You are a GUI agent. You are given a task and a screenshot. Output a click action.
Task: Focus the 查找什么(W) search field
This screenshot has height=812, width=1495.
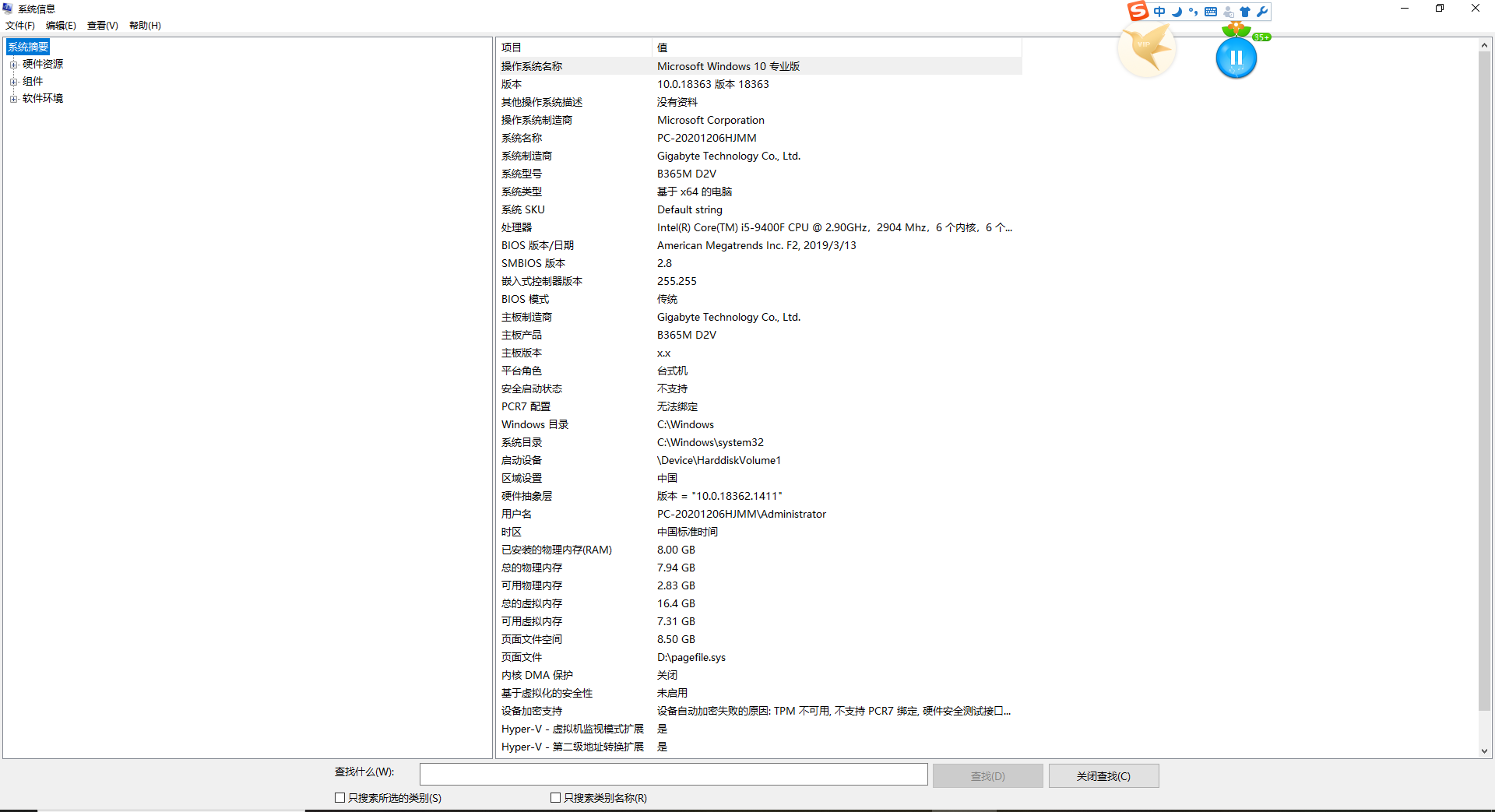674,774
